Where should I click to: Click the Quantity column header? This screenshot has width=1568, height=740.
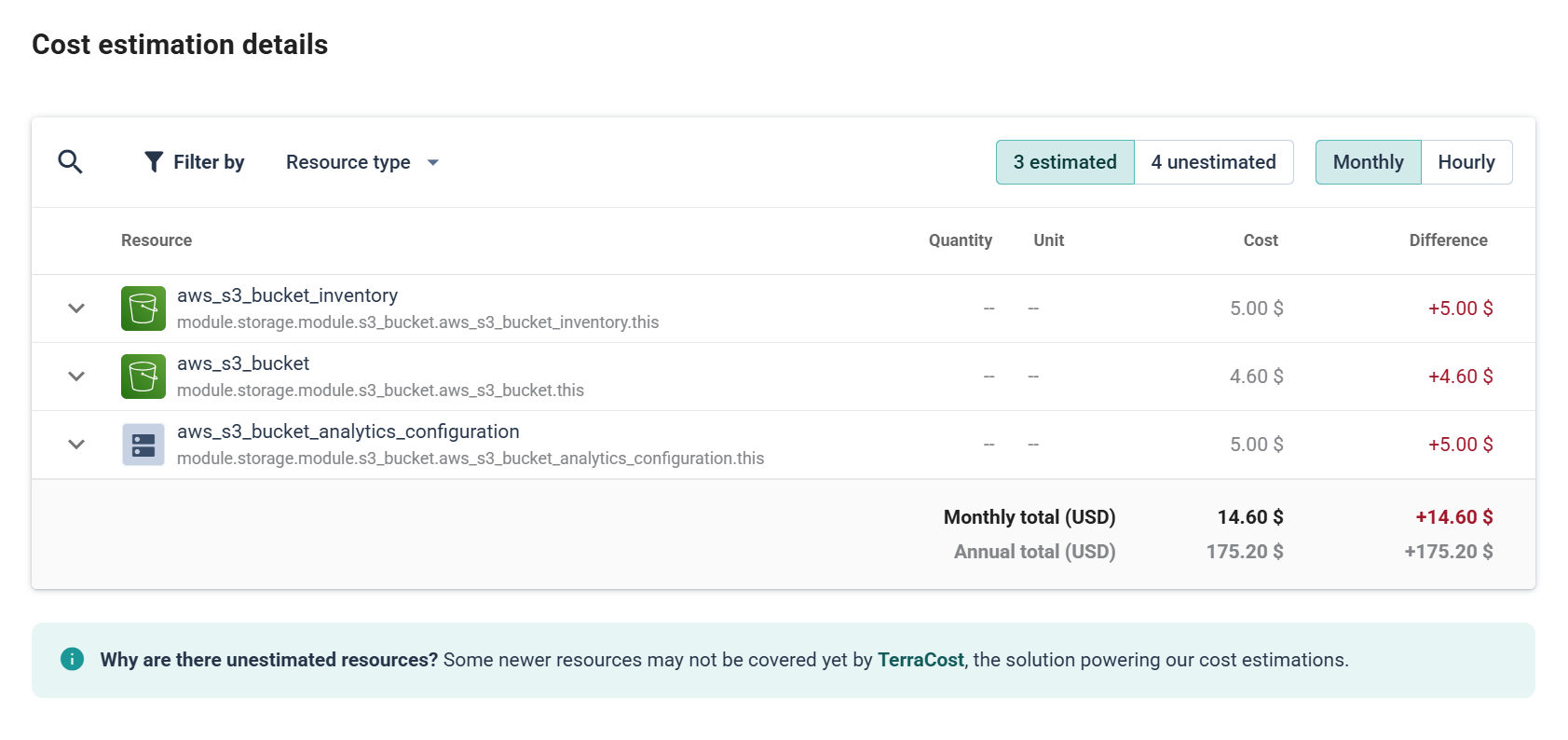960,240
